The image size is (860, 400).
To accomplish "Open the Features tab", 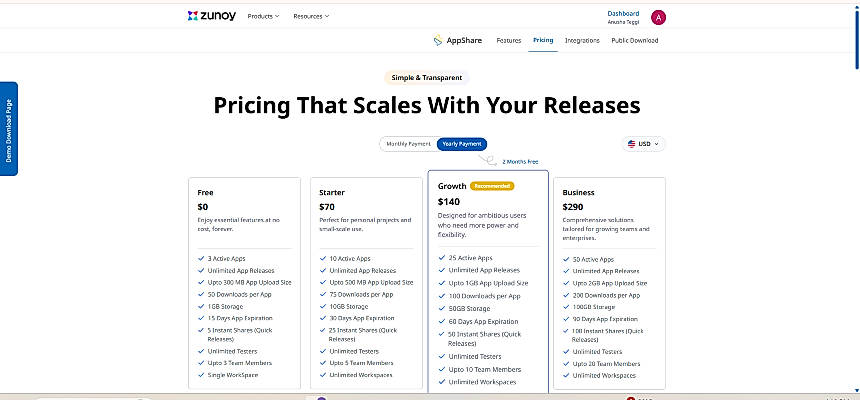I will (x=508, y=41).
